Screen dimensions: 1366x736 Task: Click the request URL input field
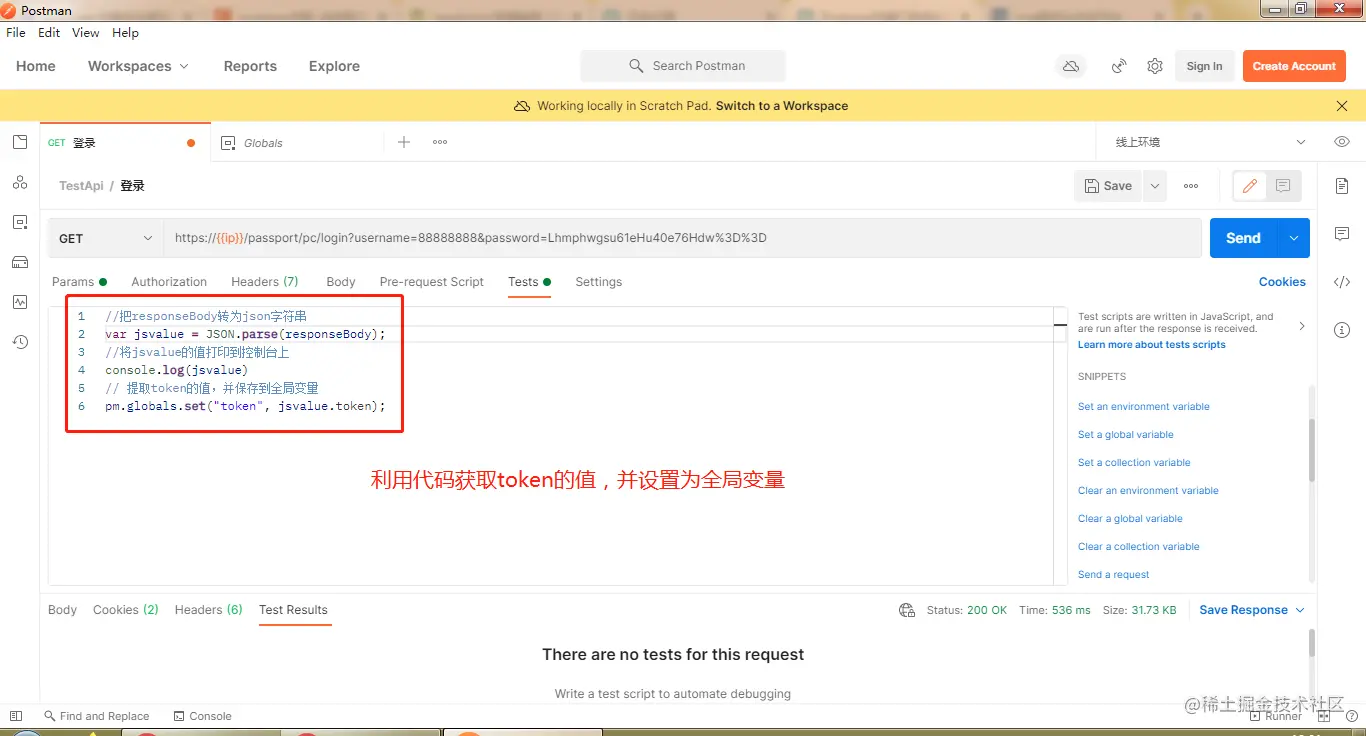(683, 238)
